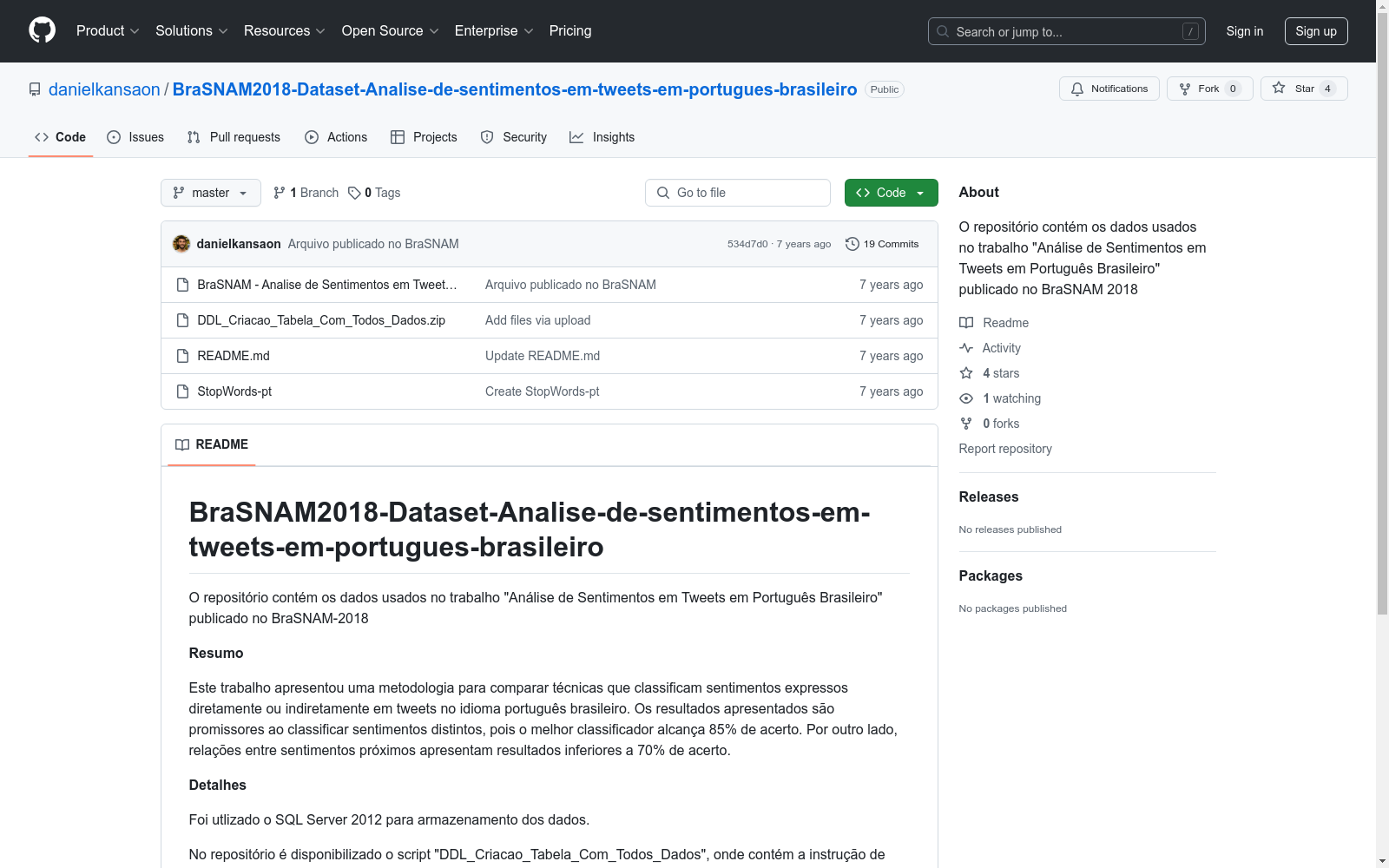Click file icon beside README.md
Viewport: 1389px width, 868px height.
(182, 356)
